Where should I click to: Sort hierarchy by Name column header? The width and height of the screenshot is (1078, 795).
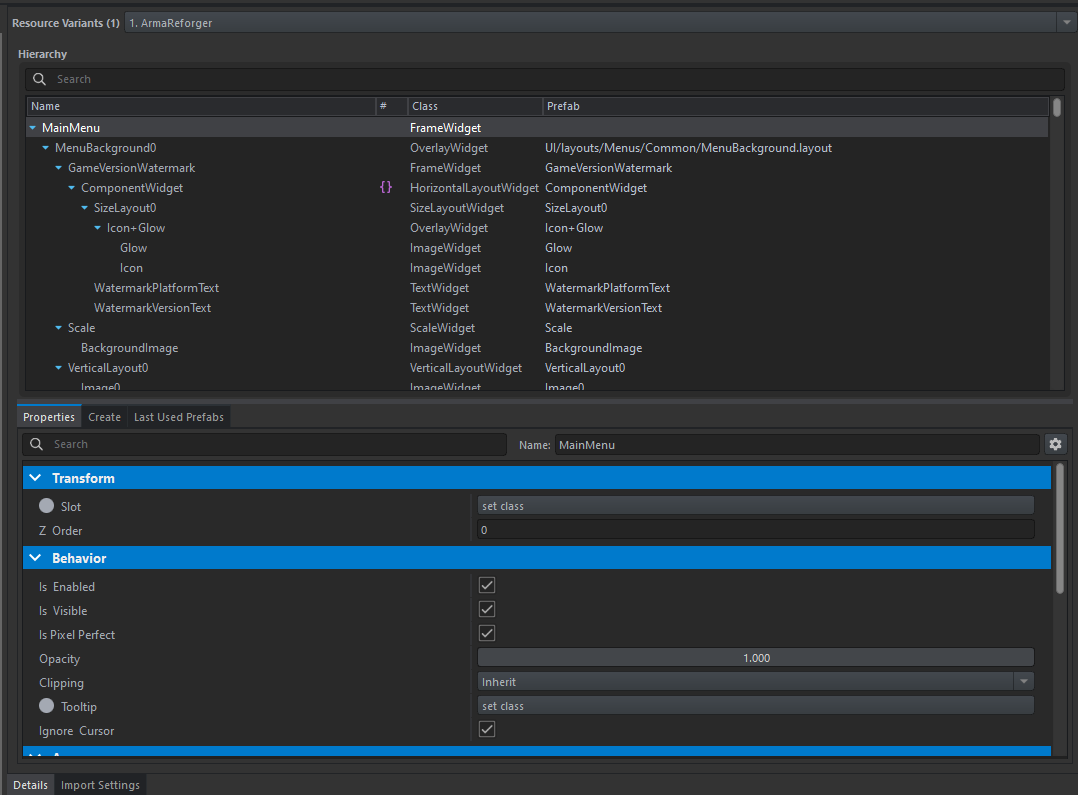tap(201, 106)
